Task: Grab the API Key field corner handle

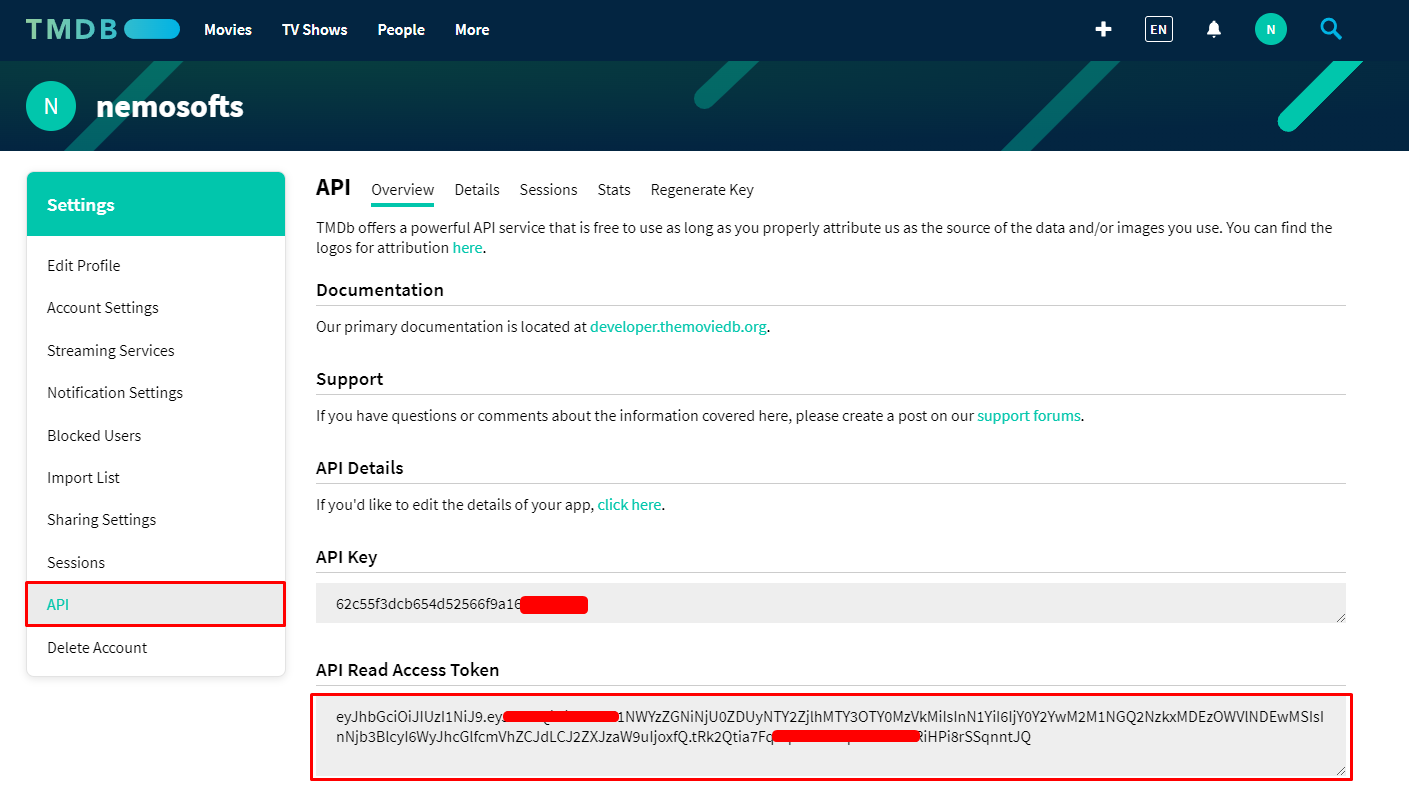Action: pos(1340,617)
